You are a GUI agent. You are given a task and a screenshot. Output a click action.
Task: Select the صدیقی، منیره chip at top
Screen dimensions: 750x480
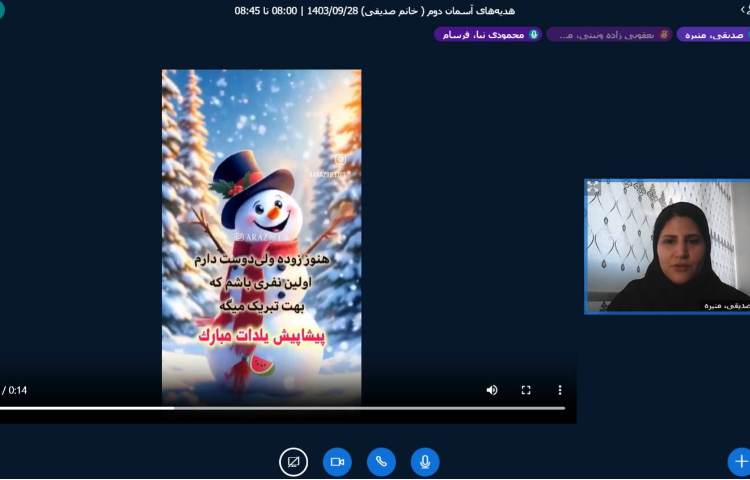coord(714,35)
